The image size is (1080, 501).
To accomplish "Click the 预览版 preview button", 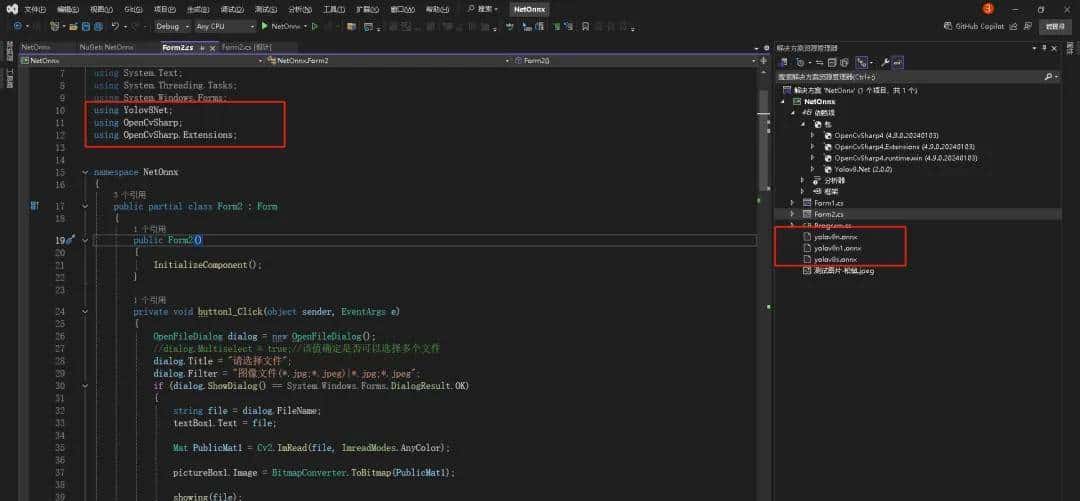I will (x=1055, y=26).
